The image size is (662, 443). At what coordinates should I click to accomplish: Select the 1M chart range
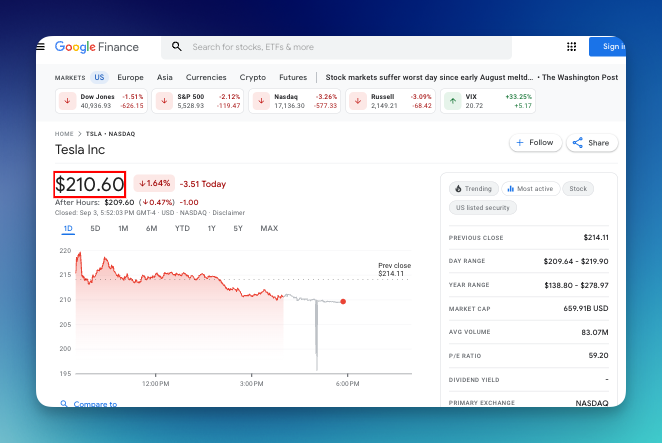(123, 228)
